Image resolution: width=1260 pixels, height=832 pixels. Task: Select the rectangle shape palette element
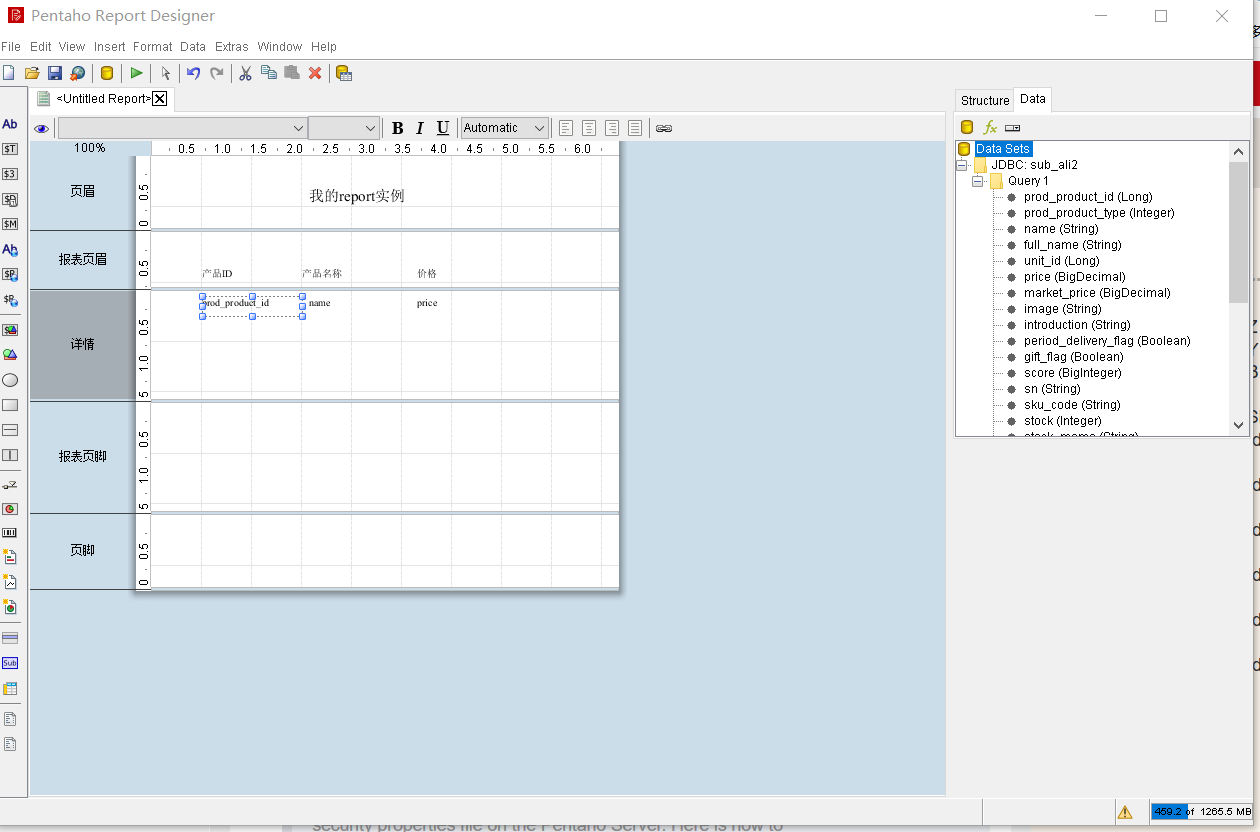click(10, 405)
